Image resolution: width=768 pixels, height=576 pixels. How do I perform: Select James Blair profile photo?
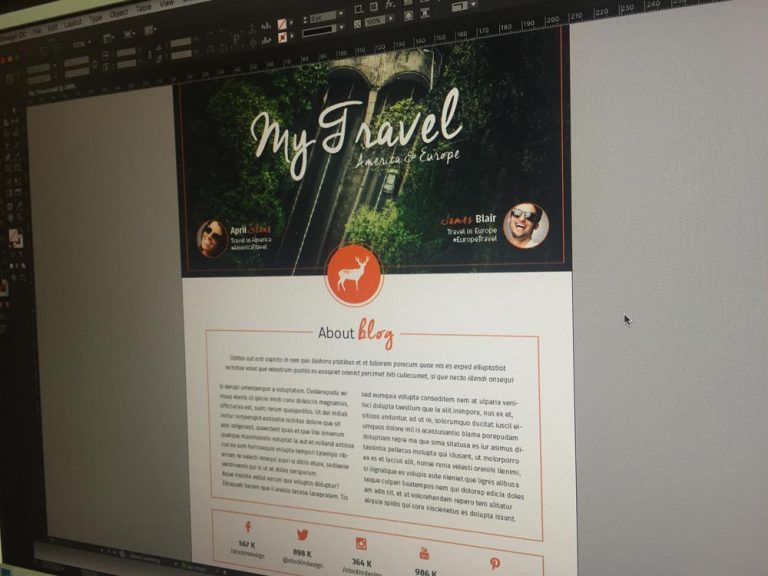tap(527, 226)
